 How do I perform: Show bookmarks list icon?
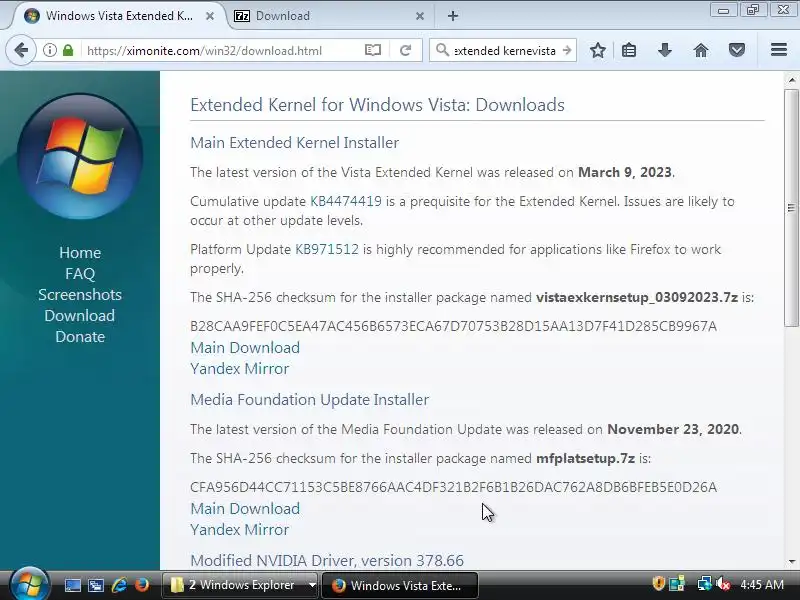(x=629, y=50)
